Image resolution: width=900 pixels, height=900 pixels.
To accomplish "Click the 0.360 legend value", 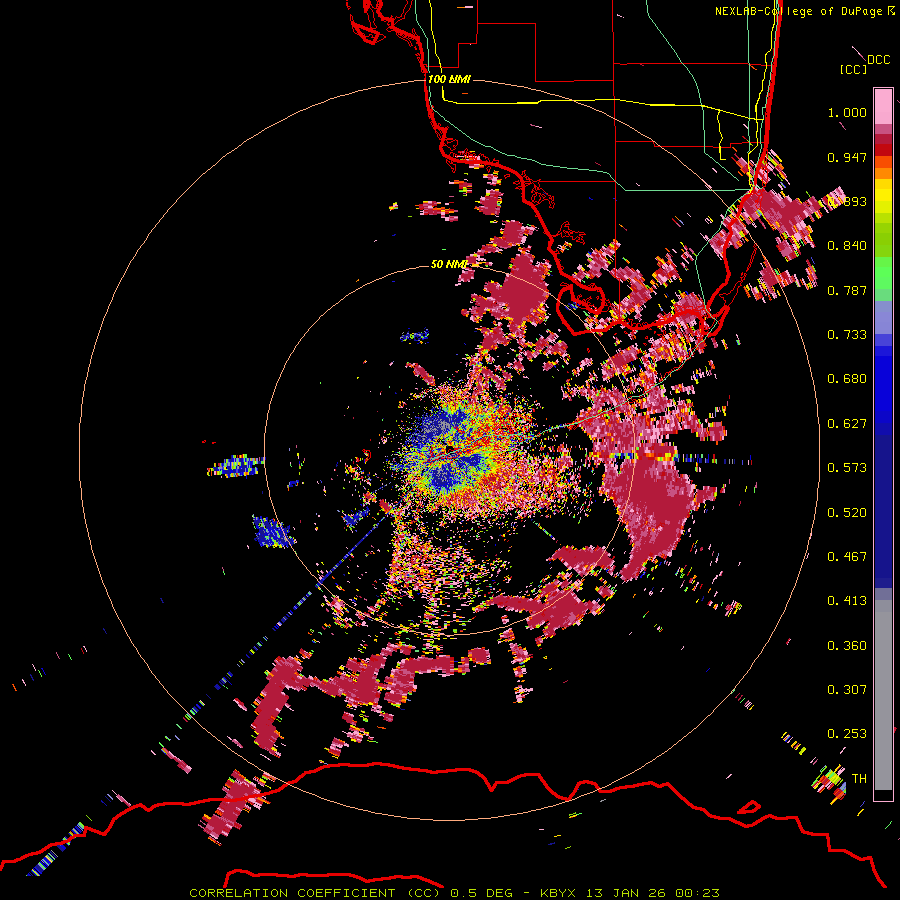I will tap(847, 646).
